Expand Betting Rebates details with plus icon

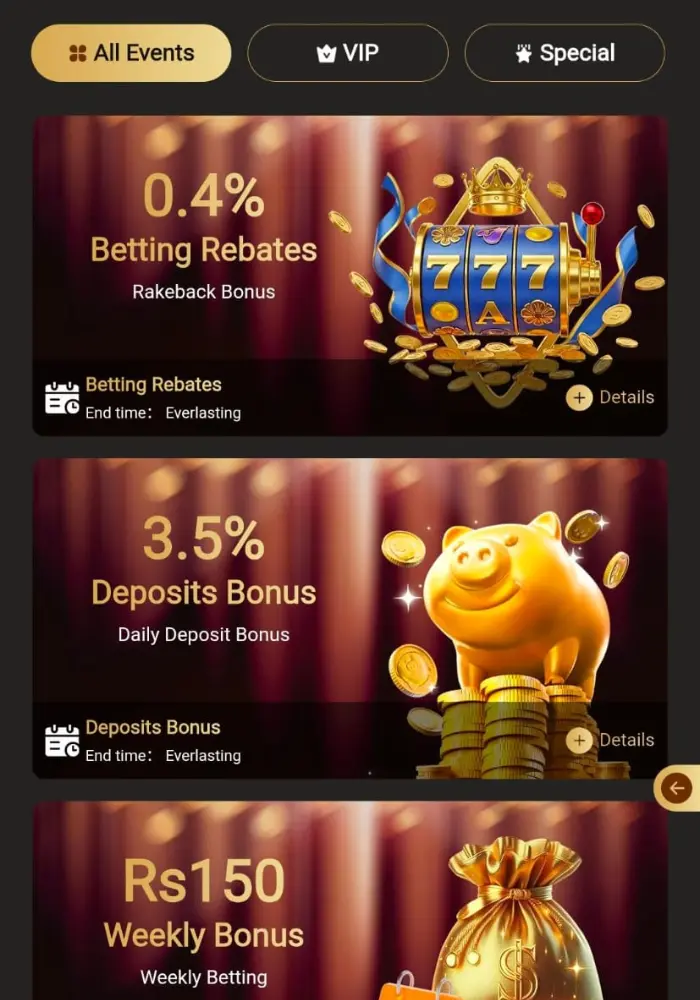(x=579, y=398)
